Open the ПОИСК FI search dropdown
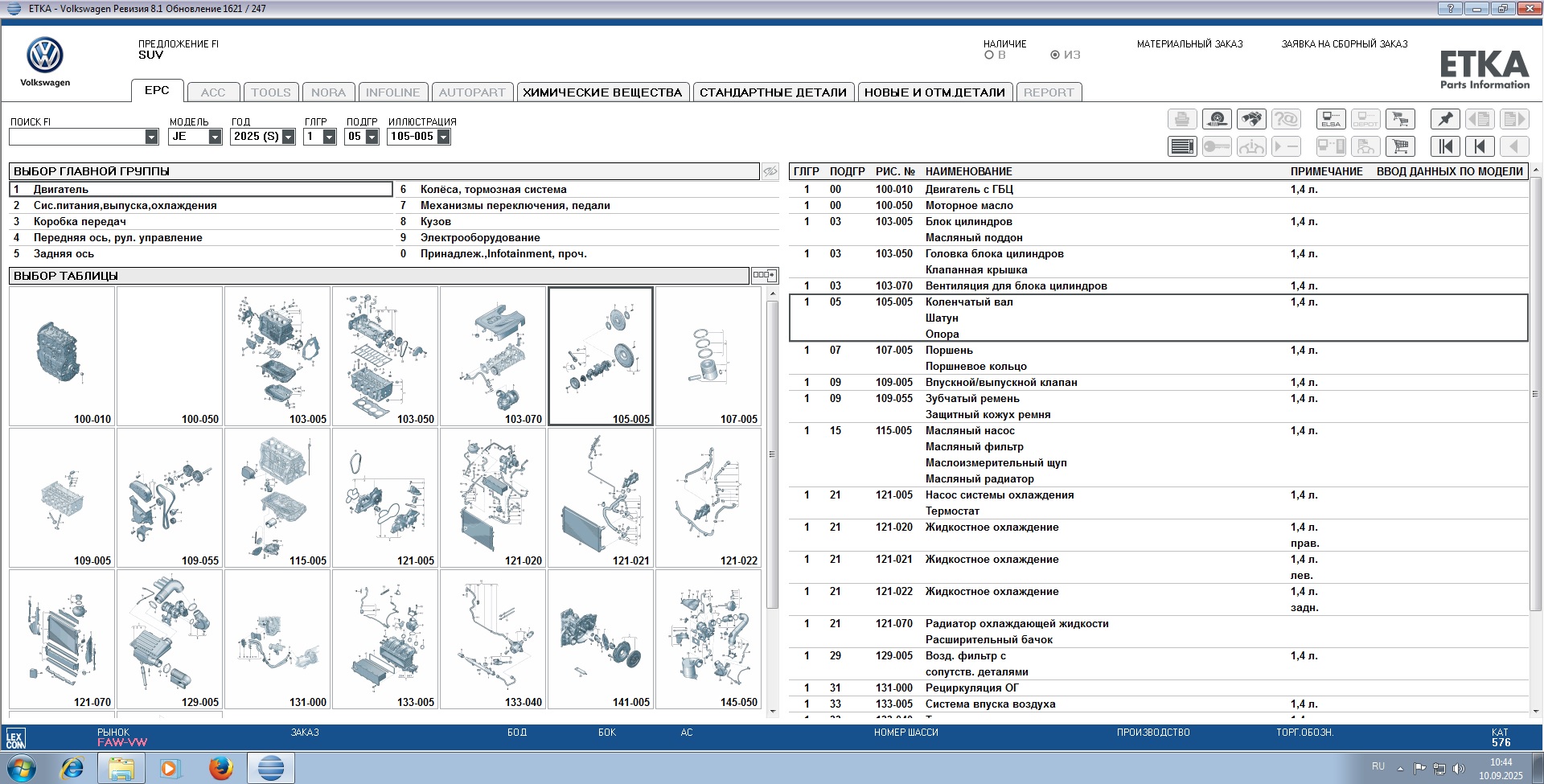 point(151,137)
